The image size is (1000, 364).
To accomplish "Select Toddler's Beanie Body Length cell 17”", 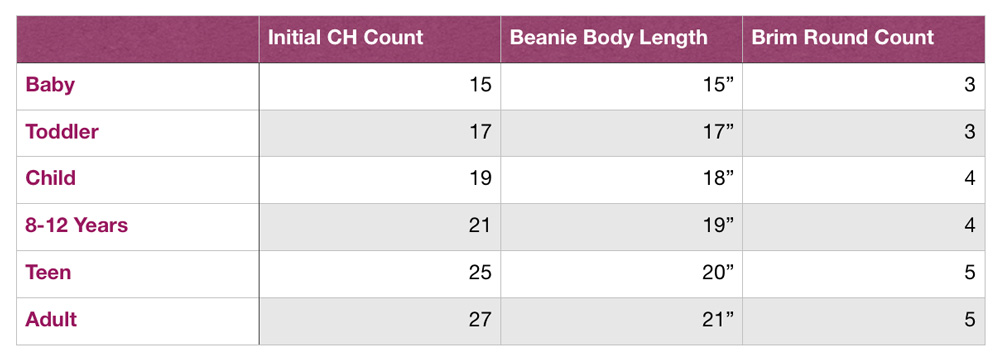I will (x=621, y=133).
